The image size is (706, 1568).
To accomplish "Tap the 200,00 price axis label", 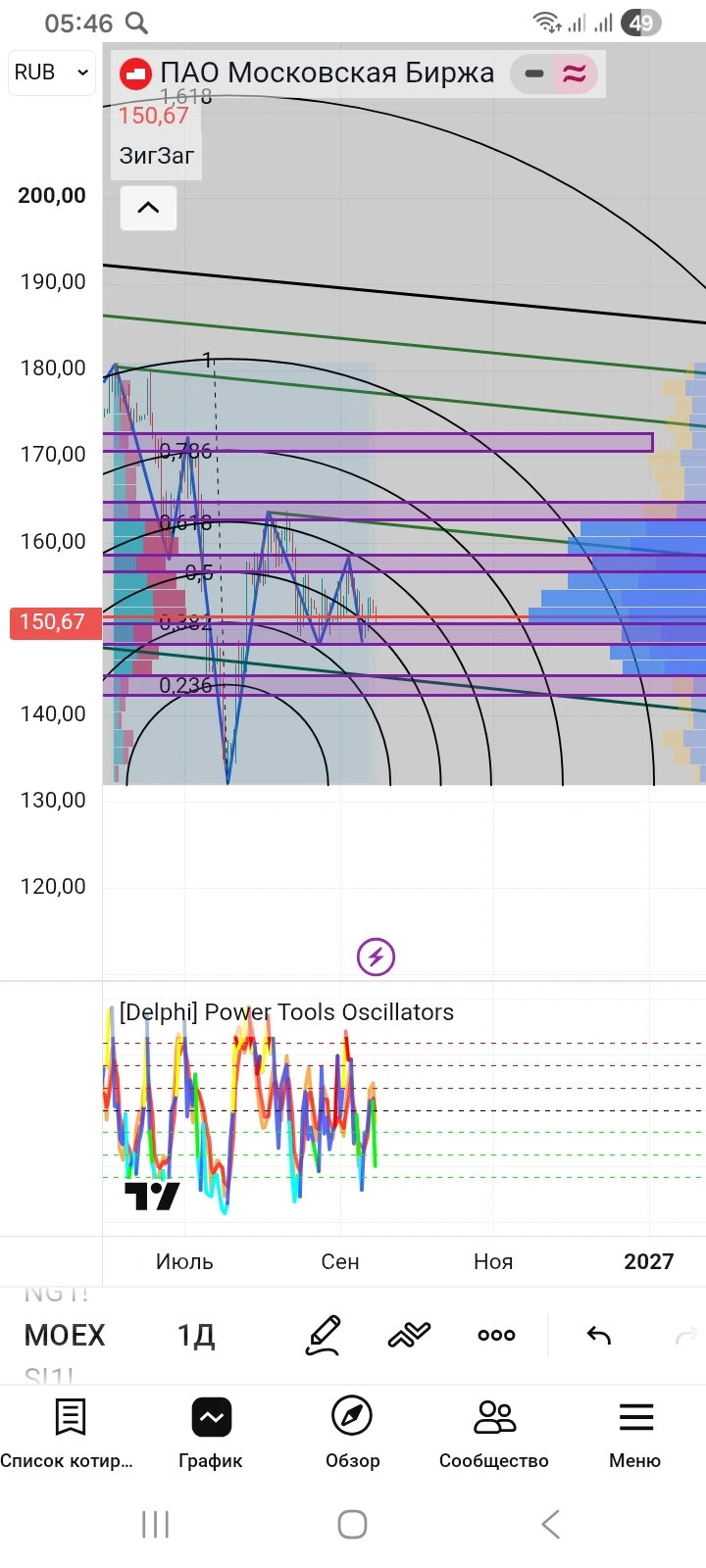I will 52,195.
